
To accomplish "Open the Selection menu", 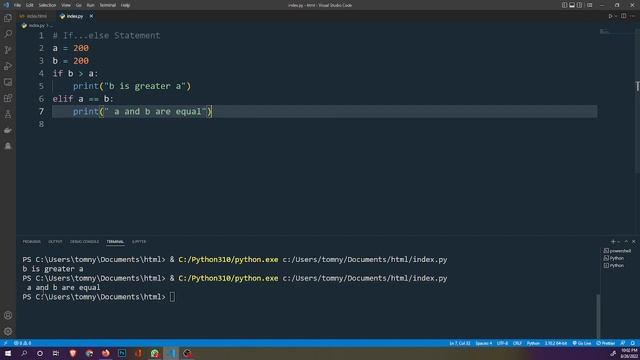I will click(x=47, y=5).
